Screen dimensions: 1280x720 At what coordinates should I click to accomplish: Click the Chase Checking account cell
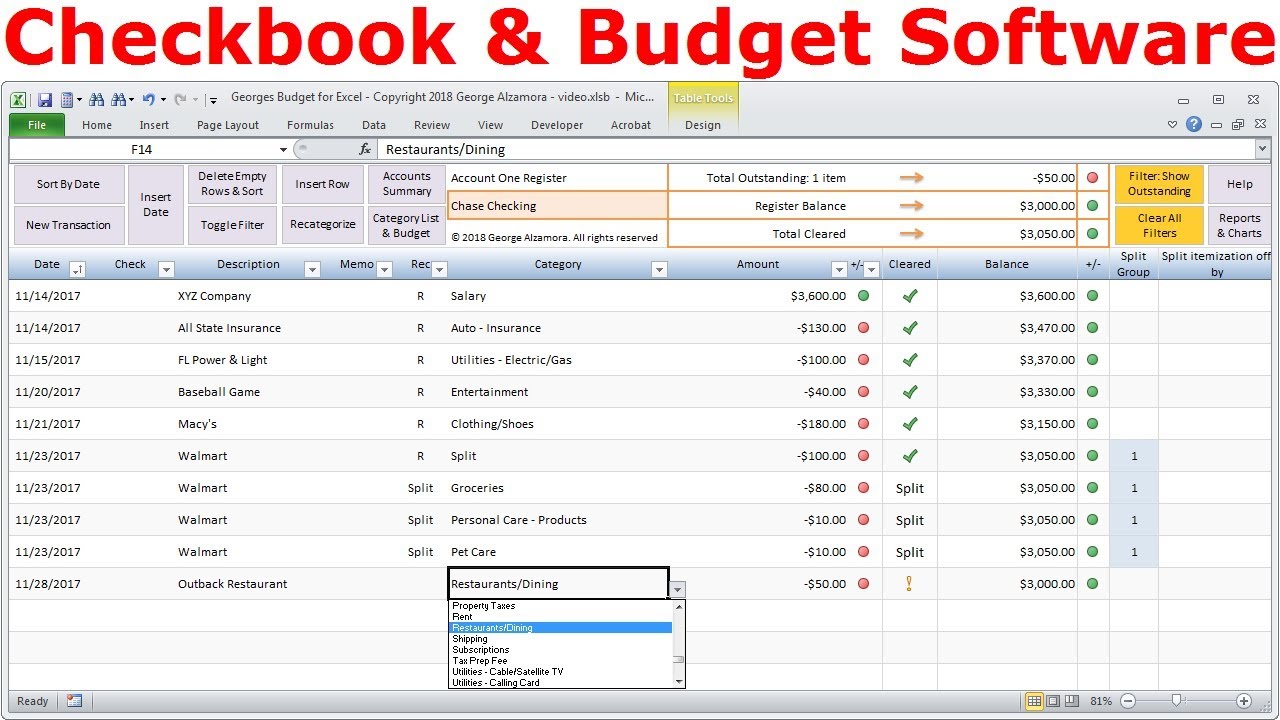click(557, 206)
